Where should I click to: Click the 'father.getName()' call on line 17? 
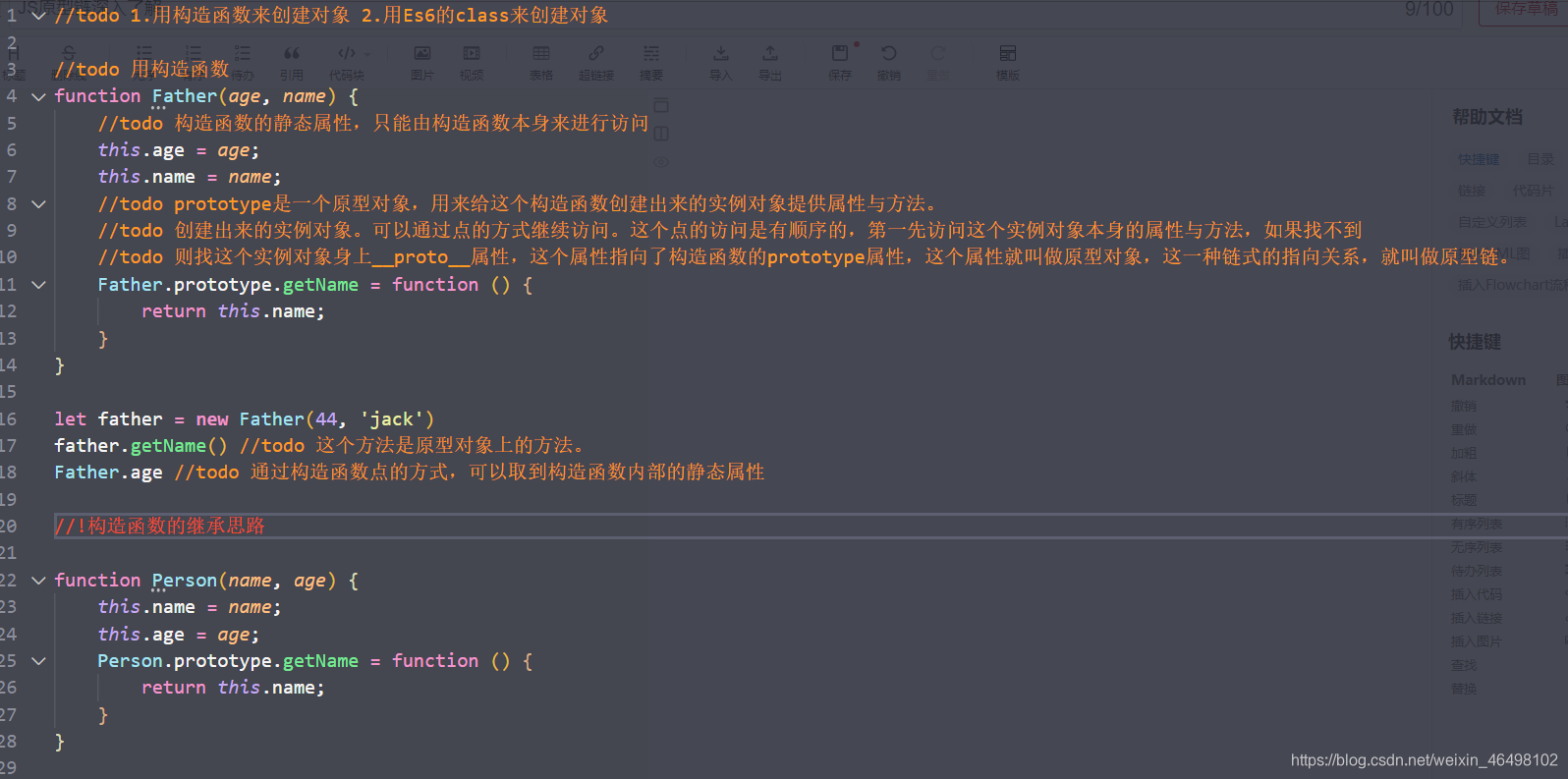click(140, 446)
